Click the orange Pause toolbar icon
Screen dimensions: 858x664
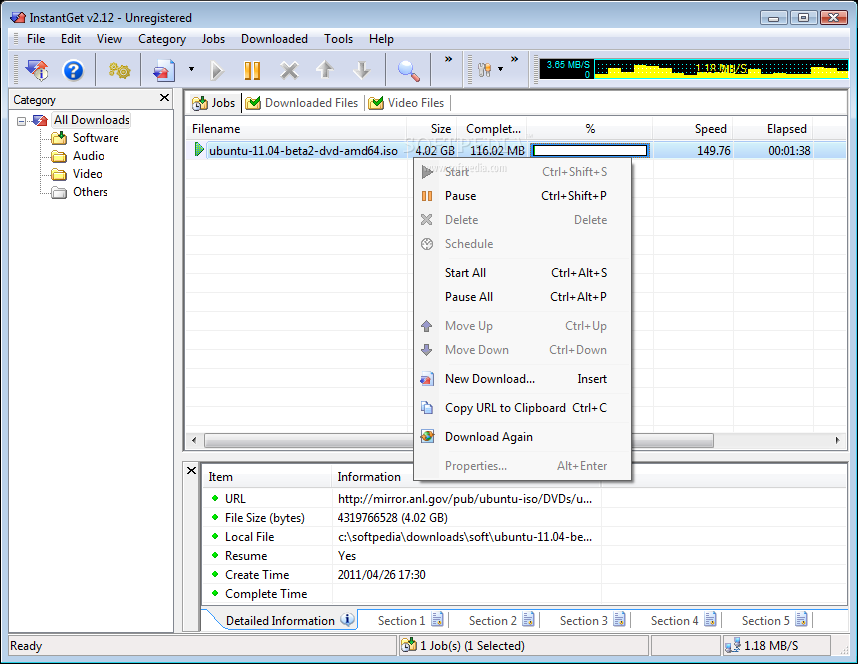[x=252, y=71]
